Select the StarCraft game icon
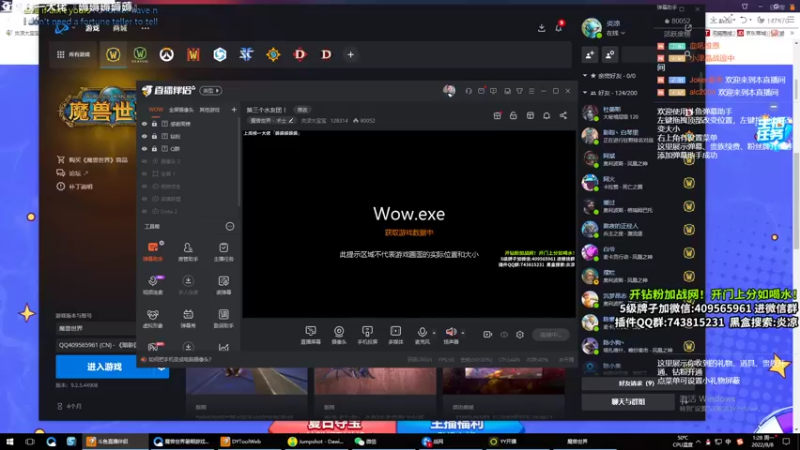This screenshot has width=800, height=450. click(x=246, y=54)
